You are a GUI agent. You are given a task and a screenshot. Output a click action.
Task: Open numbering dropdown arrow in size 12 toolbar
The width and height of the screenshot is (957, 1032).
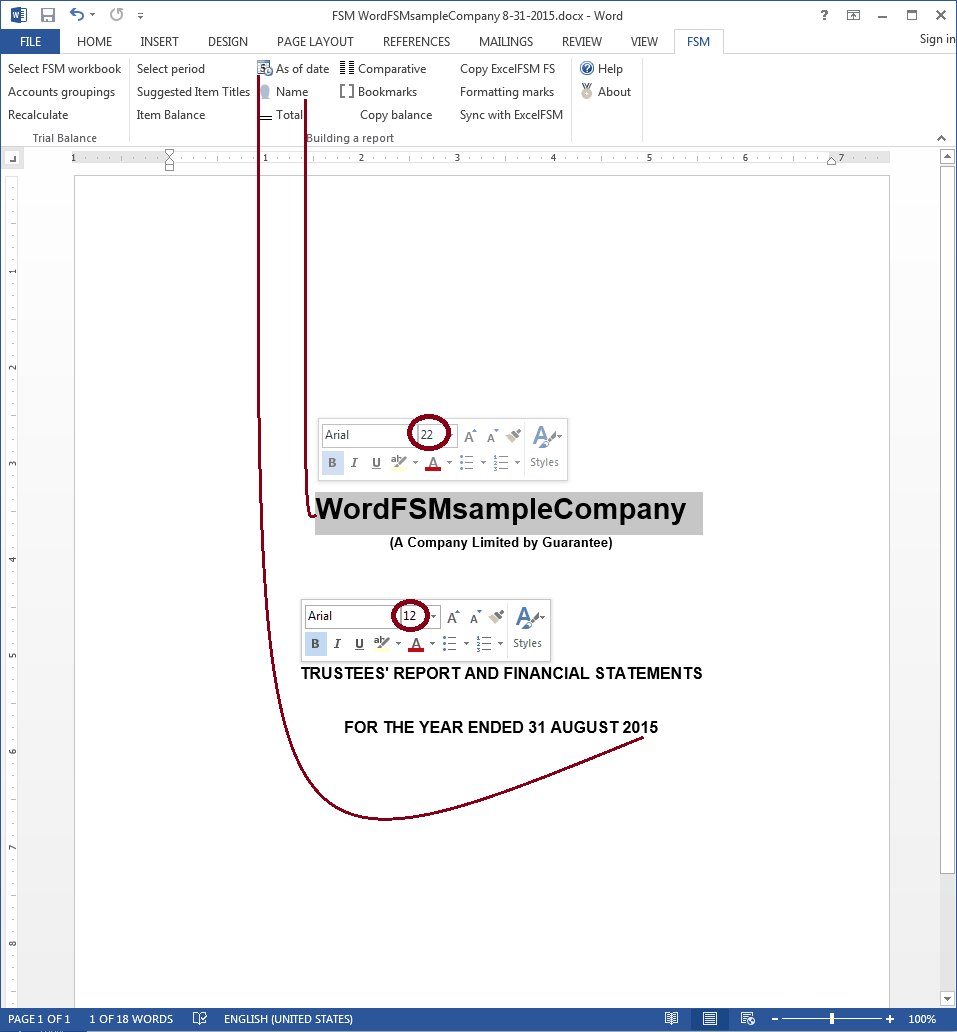coord(500,644)
